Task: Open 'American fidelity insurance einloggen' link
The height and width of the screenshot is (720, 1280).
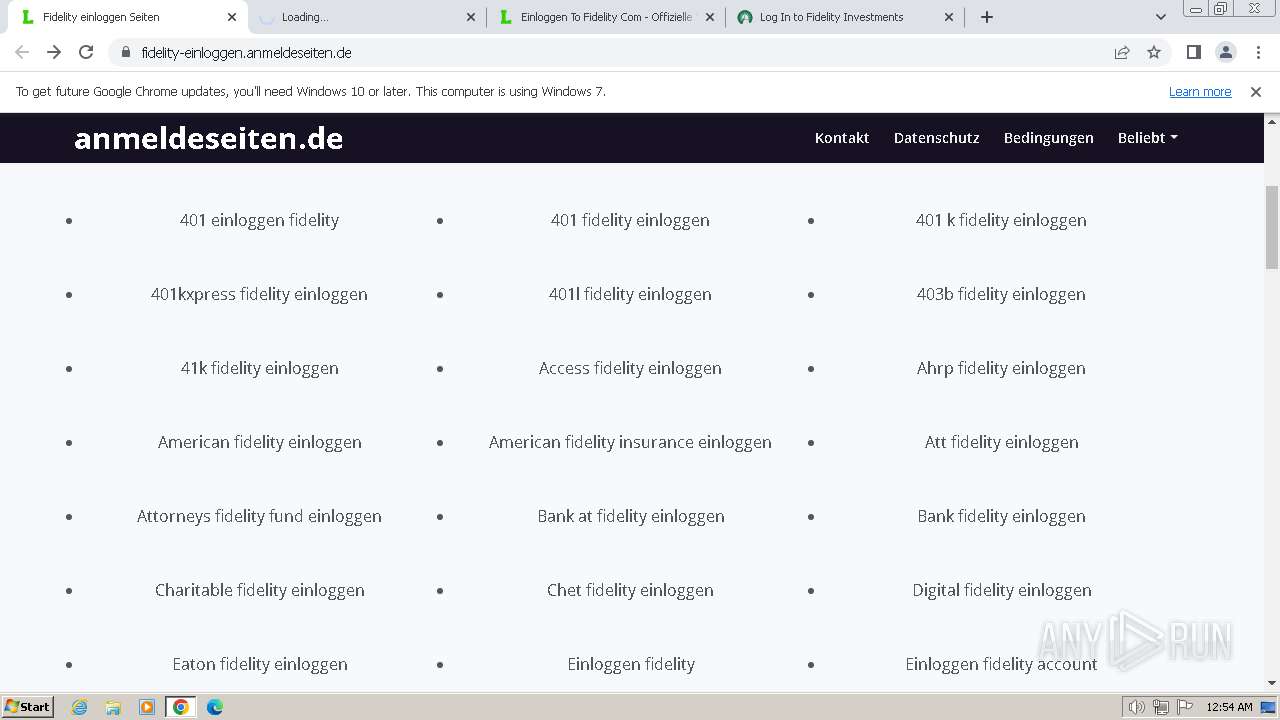Action: [x=630, y=442]
